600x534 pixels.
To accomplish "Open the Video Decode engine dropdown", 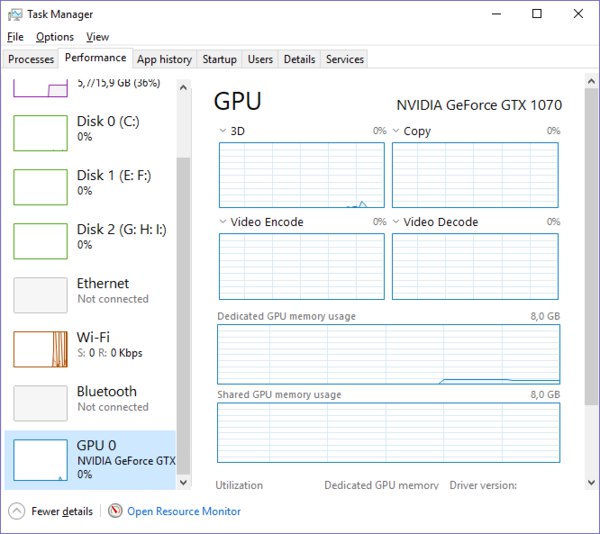I will pos(396,221).
